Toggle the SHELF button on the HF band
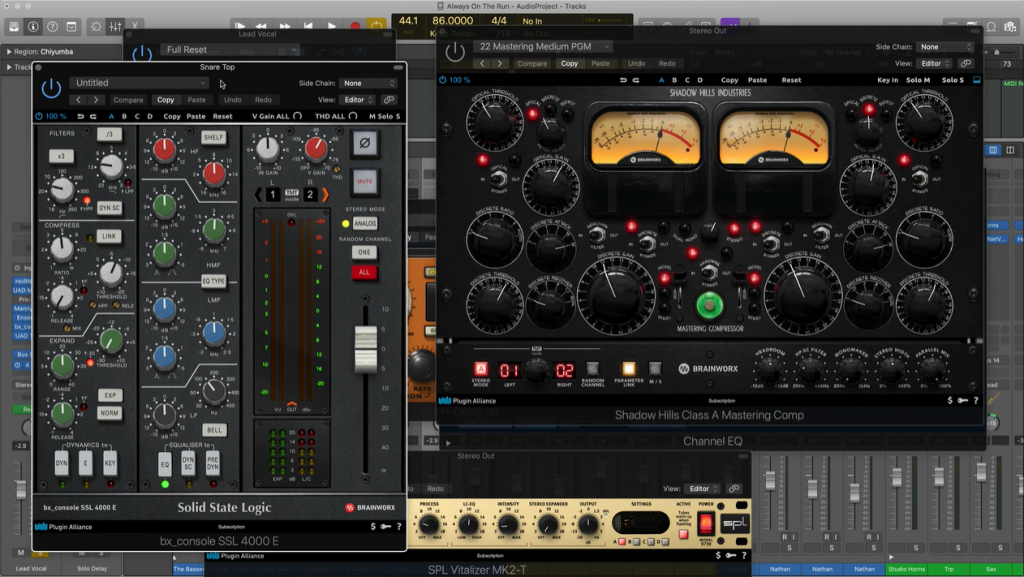The height and width of the screenshot is (577, 1024). (x=214, y=137)
